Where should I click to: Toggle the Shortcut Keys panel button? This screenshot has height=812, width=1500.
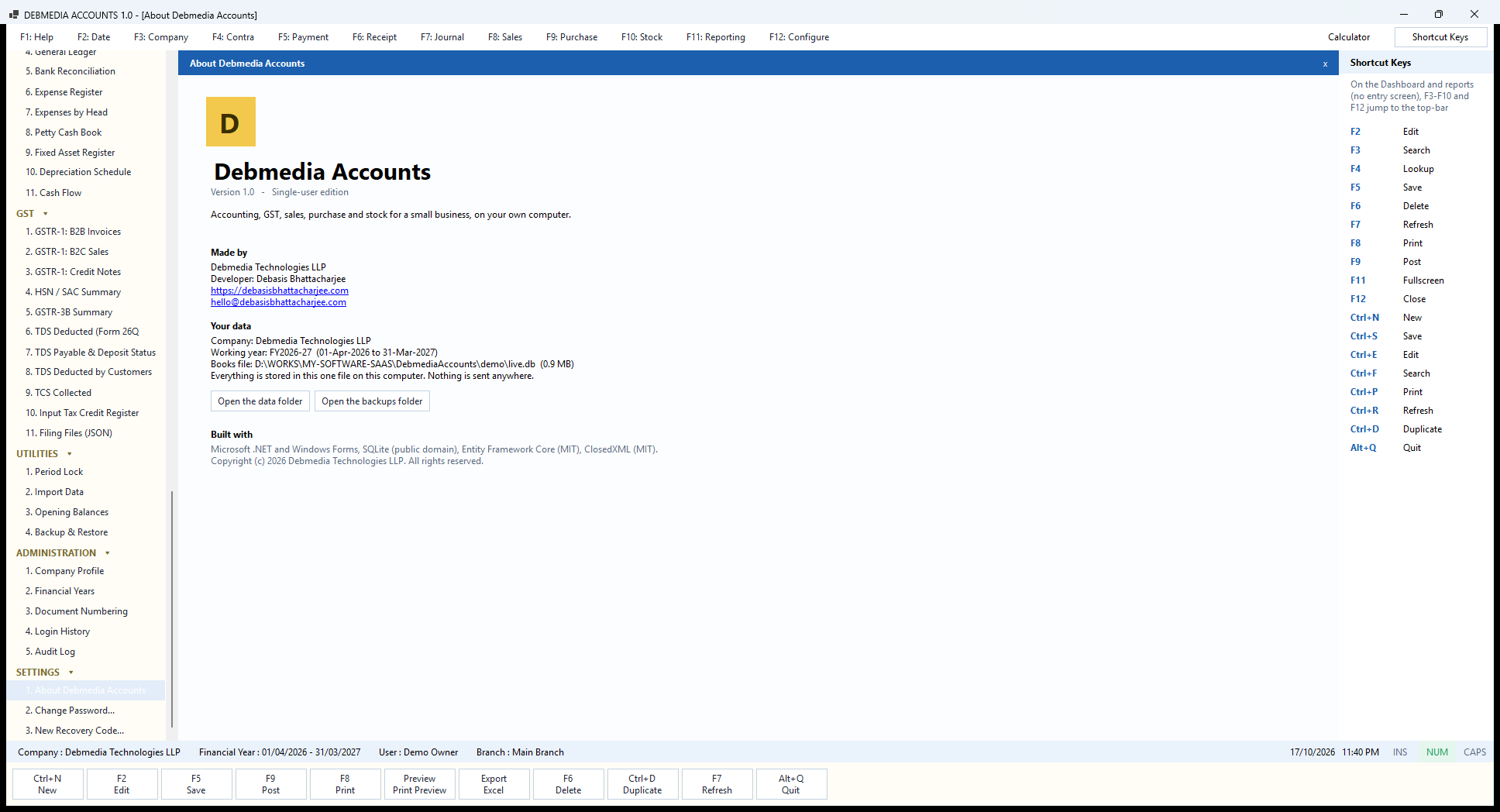coord(1440,37)
